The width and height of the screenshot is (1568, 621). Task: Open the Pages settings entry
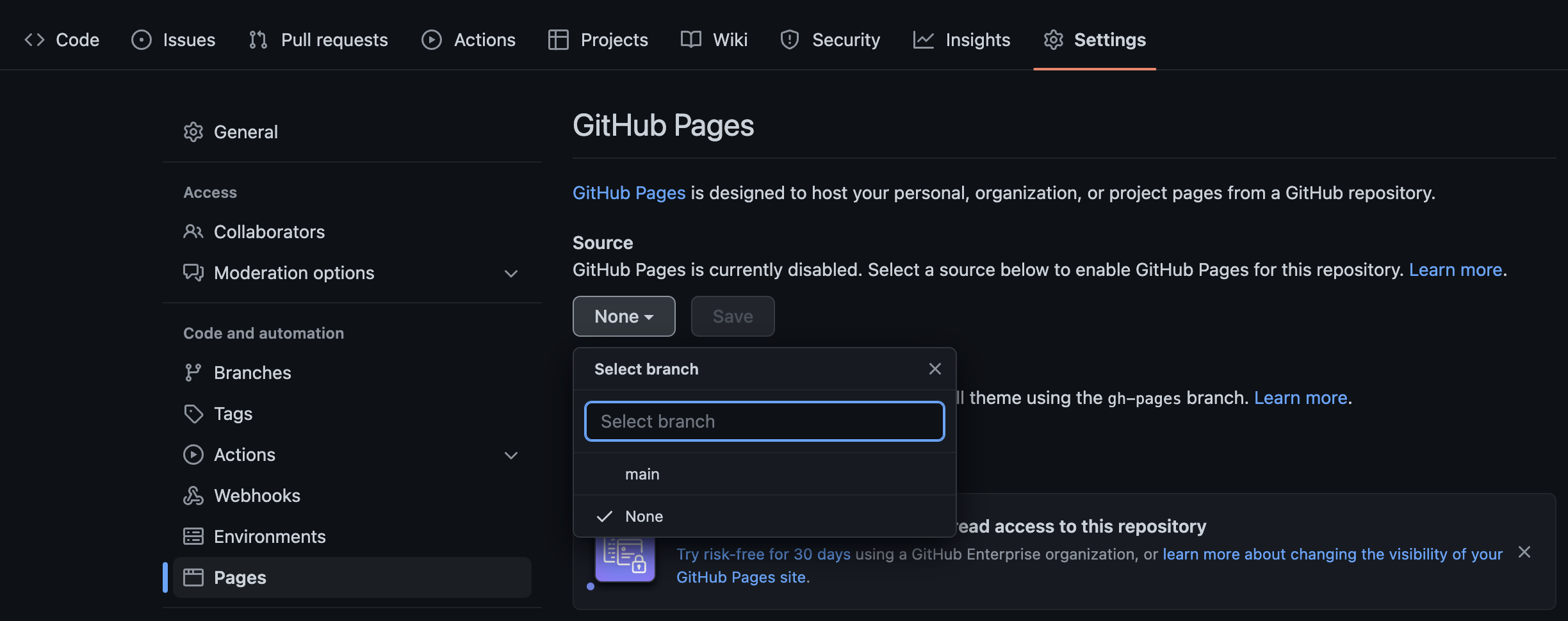(240, 577)
